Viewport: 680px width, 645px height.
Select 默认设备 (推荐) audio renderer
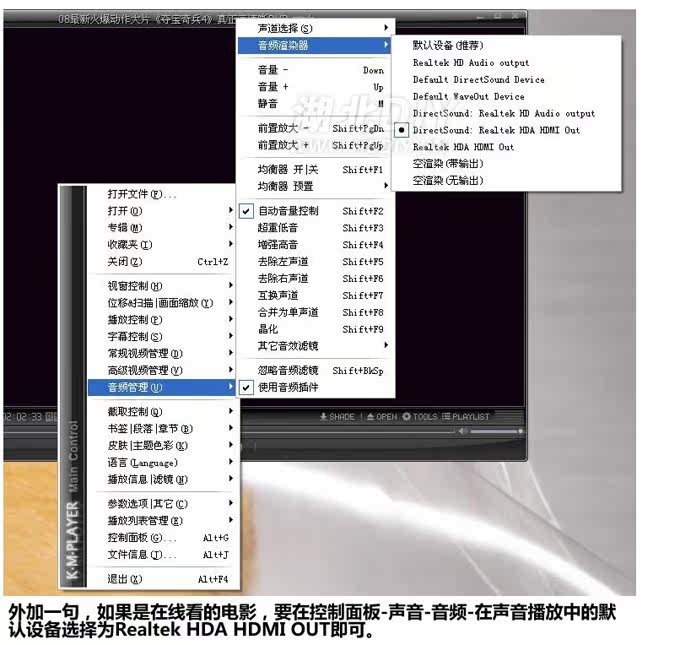pyautogui.click(x=449, y=45)
